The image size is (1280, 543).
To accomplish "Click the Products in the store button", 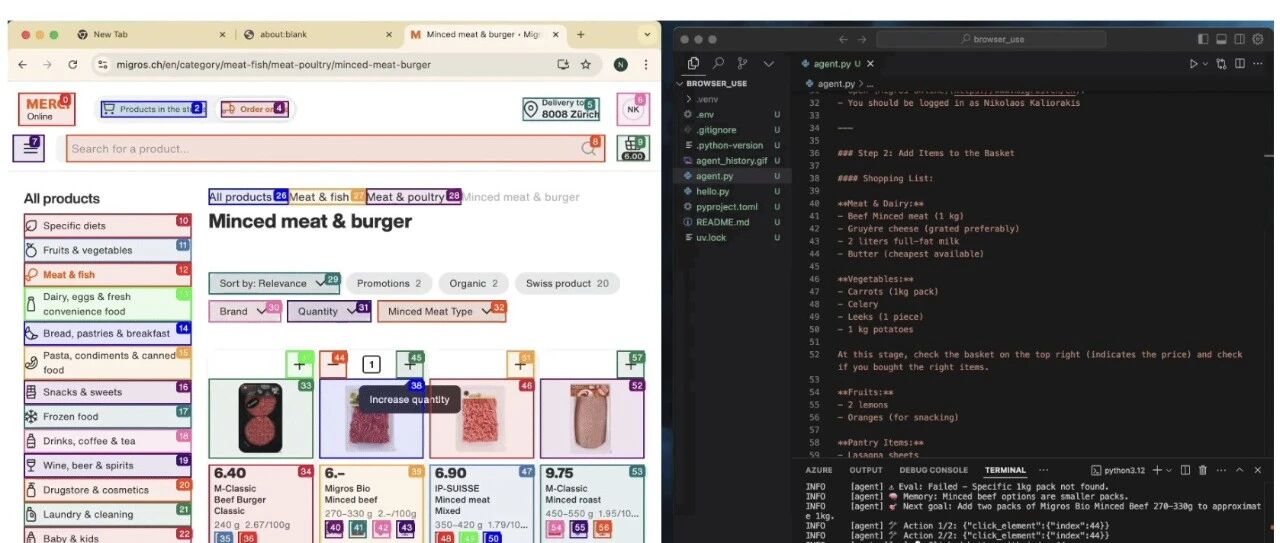I will click(x=152, y=109).
